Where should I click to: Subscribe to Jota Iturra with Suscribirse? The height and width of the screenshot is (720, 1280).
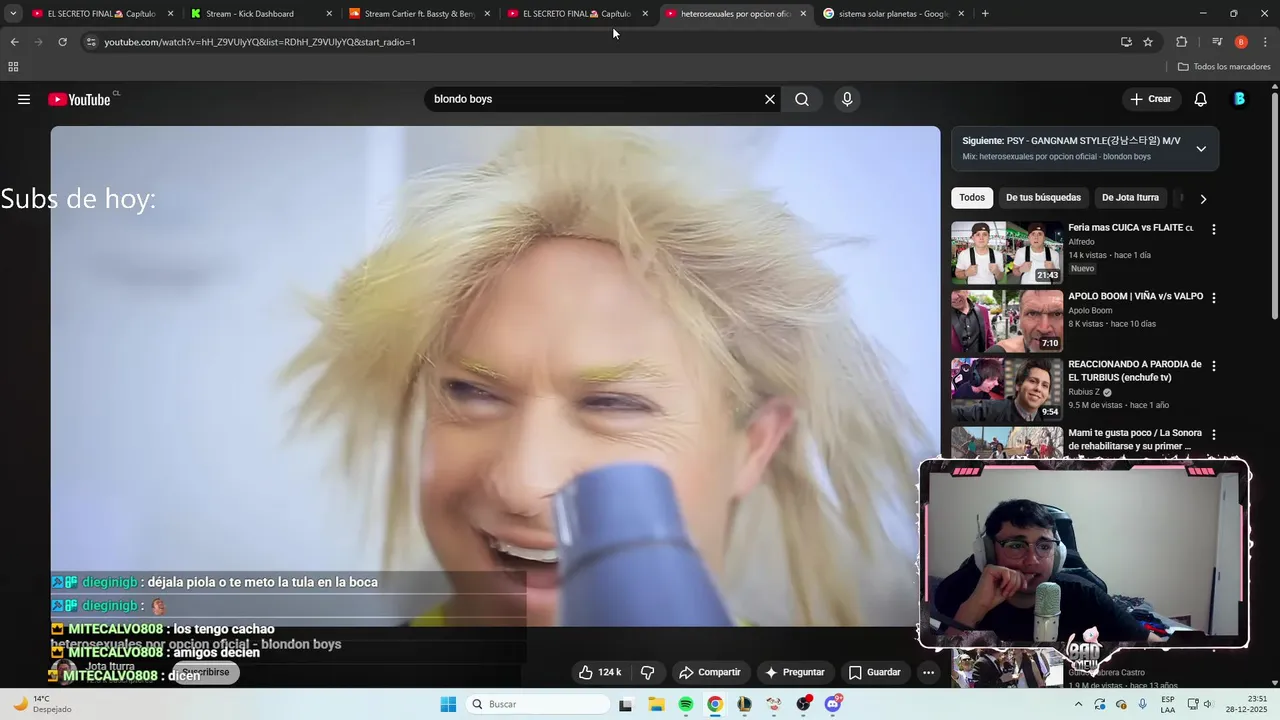point(206,672)
